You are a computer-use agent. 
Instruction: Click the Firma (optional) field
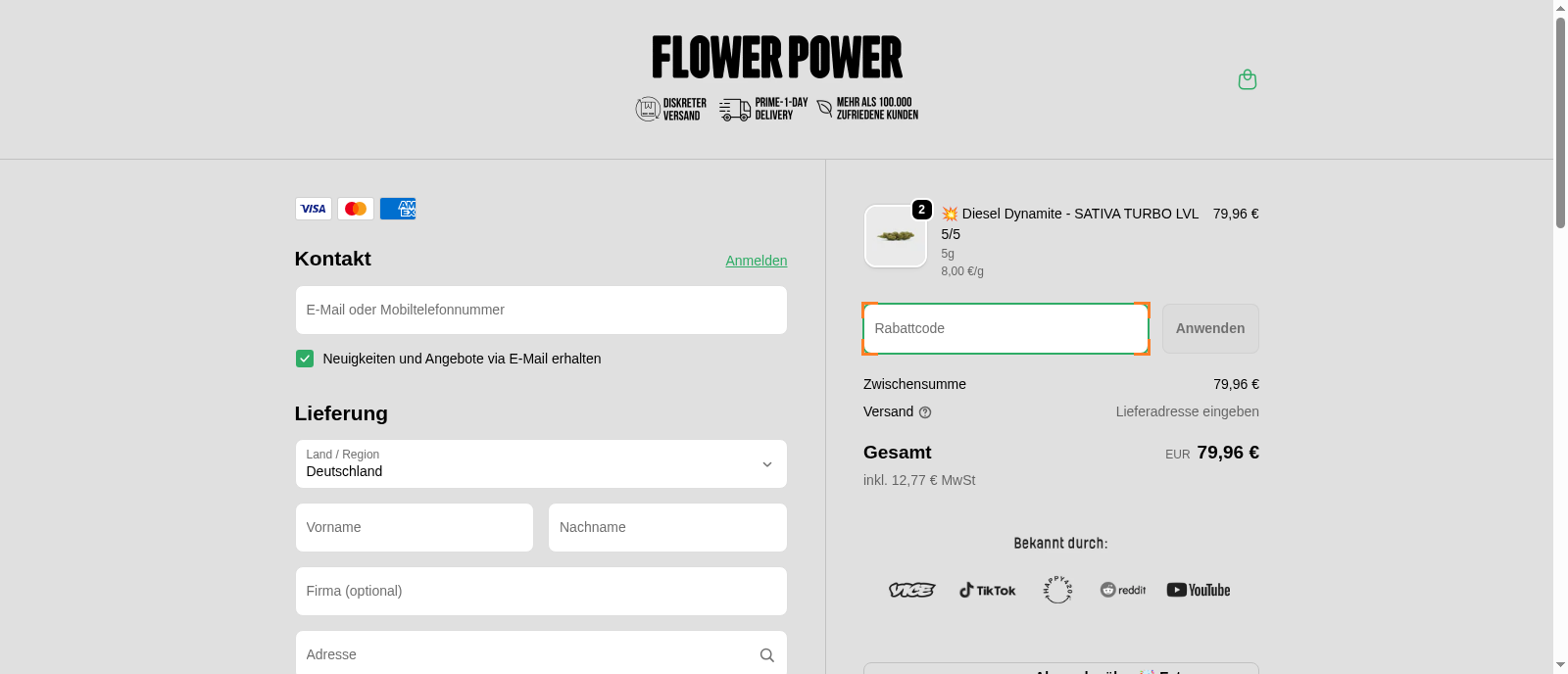[x=541, y=591]
